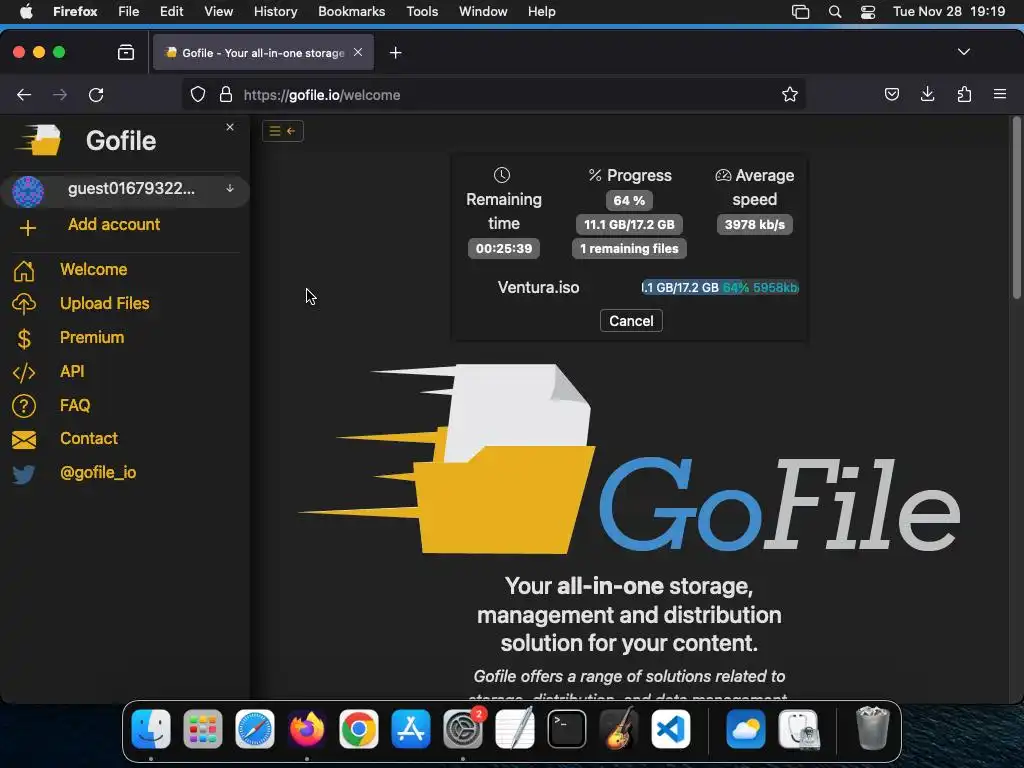Bookmark this page with star icon
The image size is (1024, 768).
(790, 95)
